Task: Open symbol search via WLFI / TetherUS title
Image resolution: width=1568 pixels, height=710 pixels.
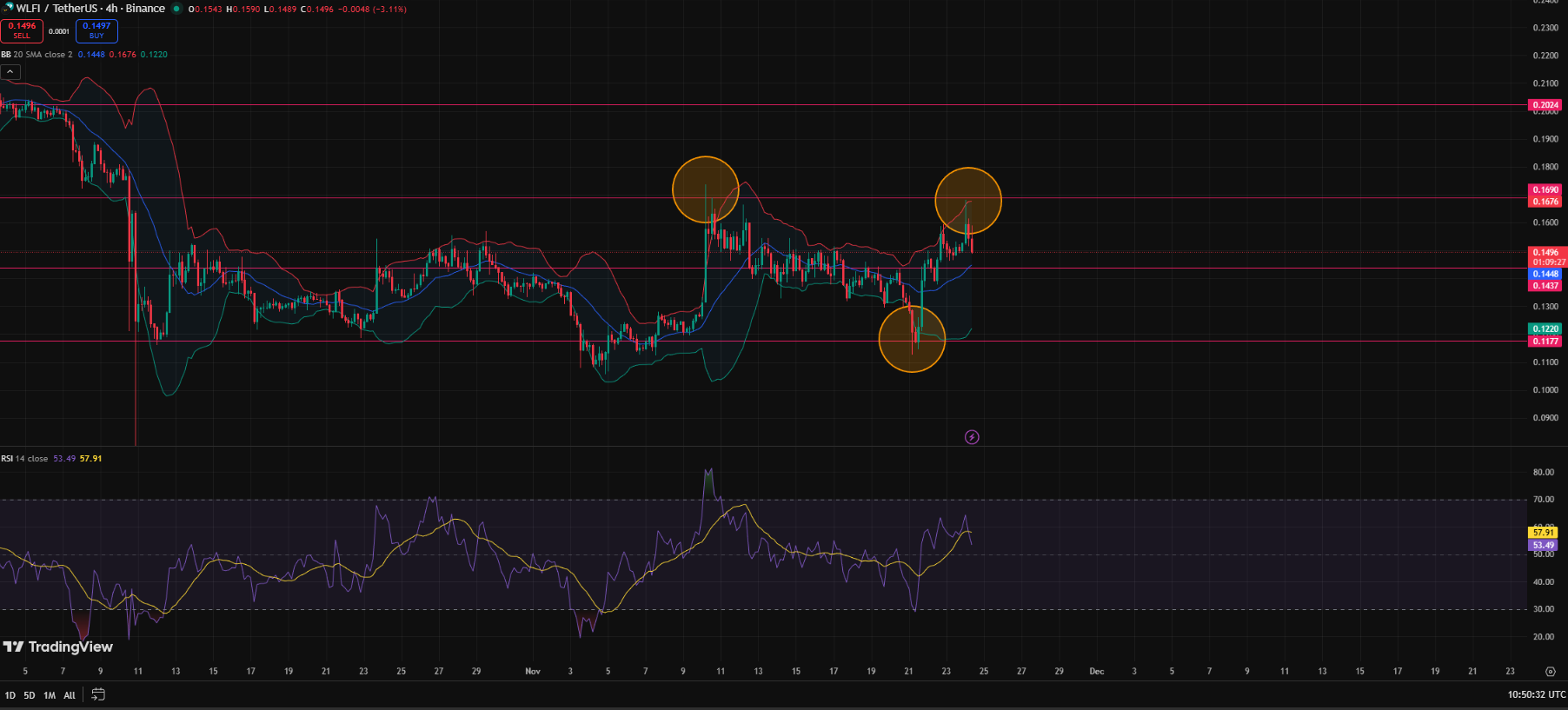Action: click(90, 9)
